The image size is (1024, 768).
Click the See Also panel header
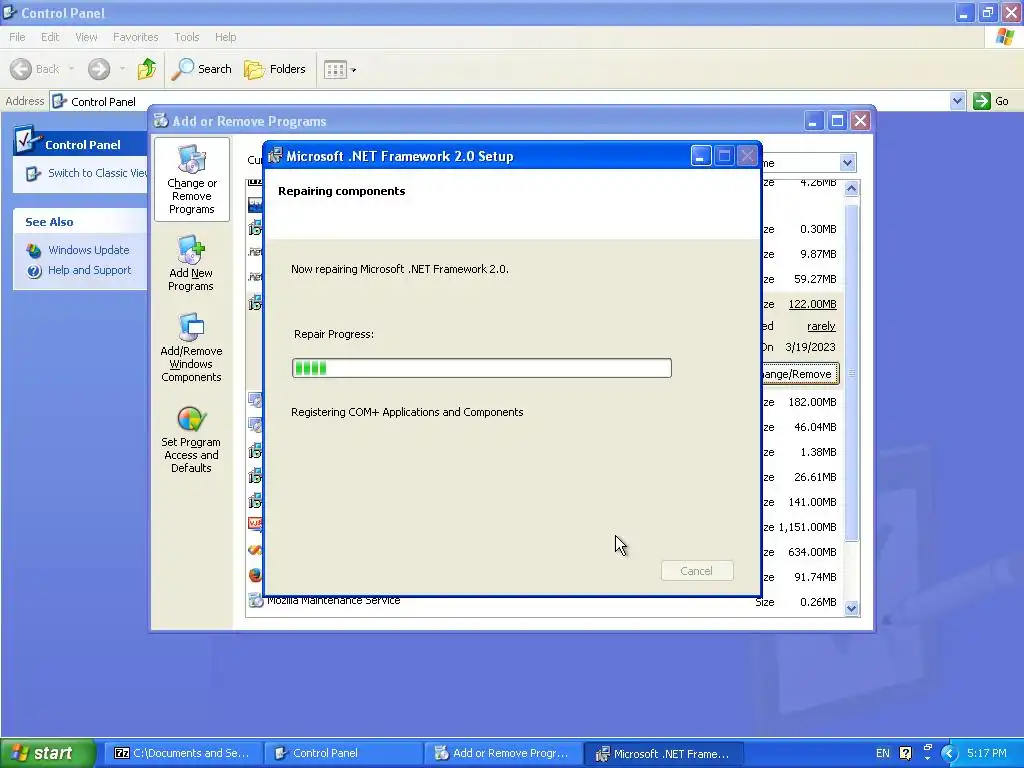[x=80, y=221]
